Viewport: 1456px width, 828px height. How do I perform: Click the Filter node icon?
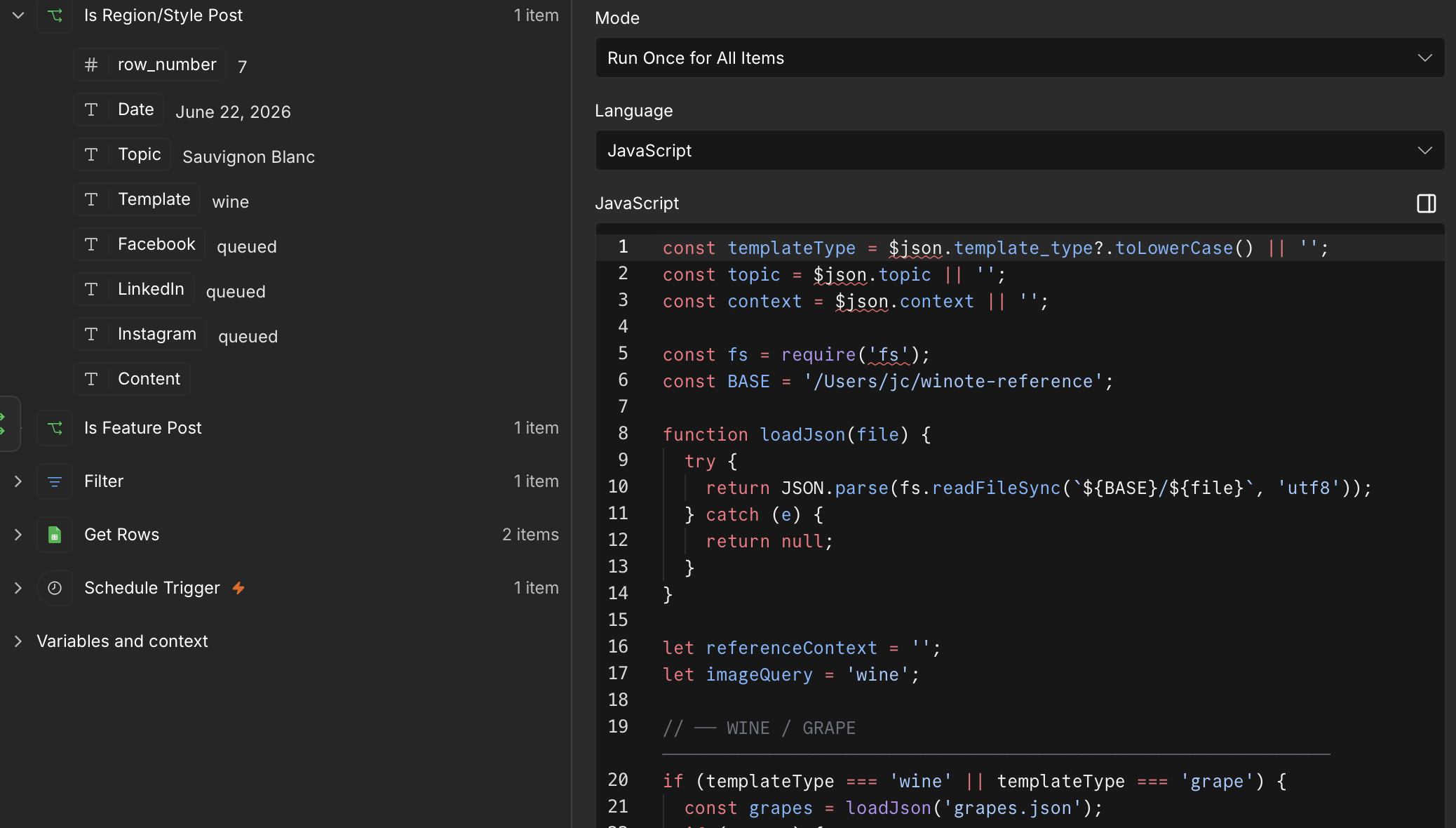[x=55, y=481]
